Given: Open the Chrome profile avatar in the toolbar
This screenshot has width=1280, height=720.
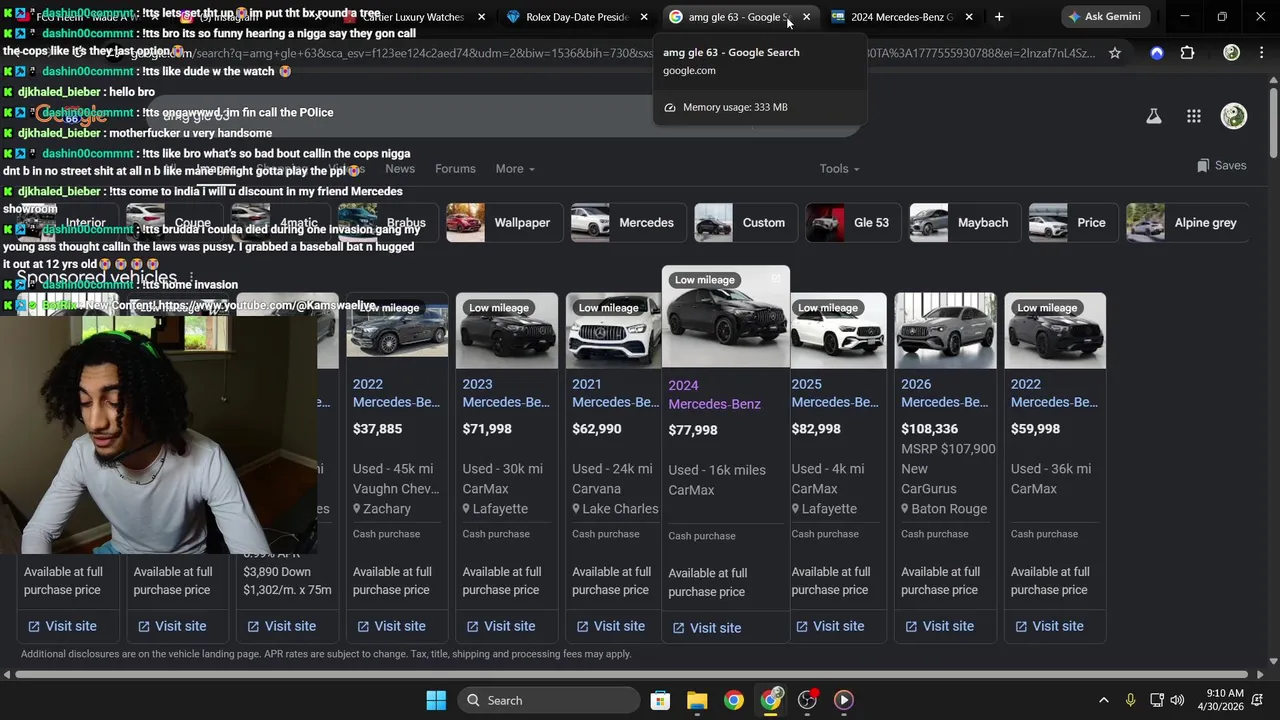Looking at the screenshot, I should coord(1231,53).
